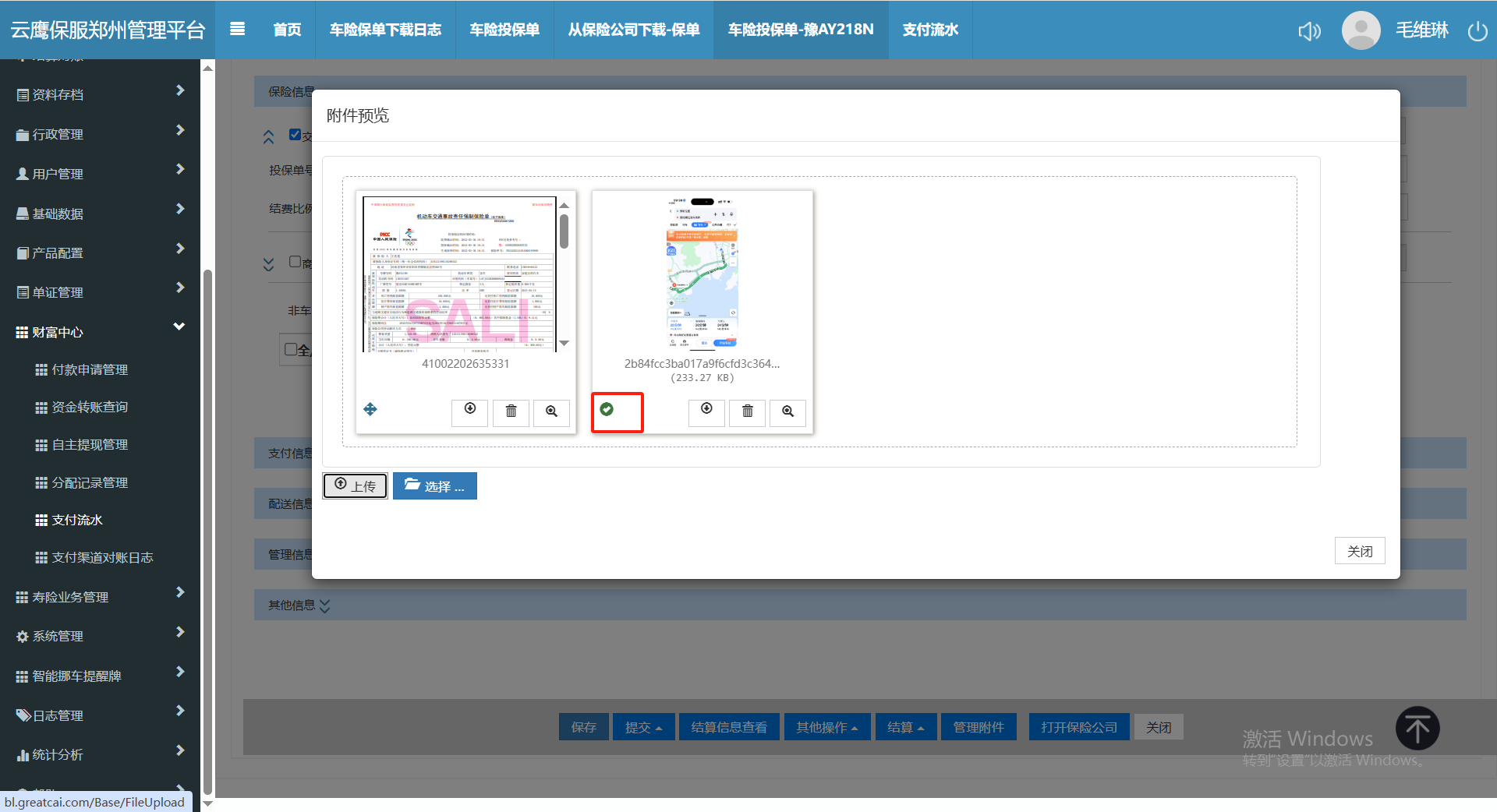This screenshot has width=1497, height=812.
Task: Open the 从保险公司下载-保单 tab
Action: [x=634, y=30]
